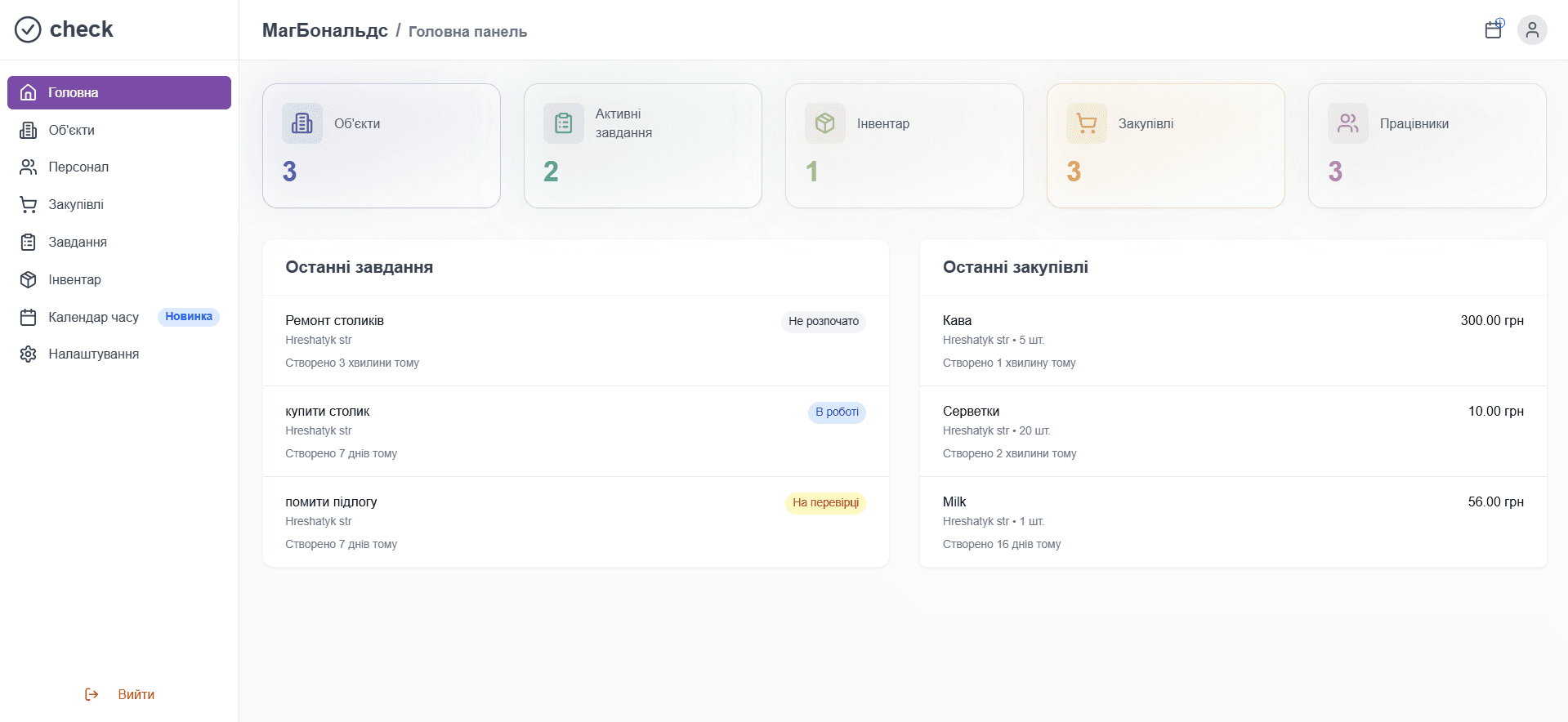Click the Останні завдання heading
Screen dimensions: 1568x722
click(x=360, y=267)
